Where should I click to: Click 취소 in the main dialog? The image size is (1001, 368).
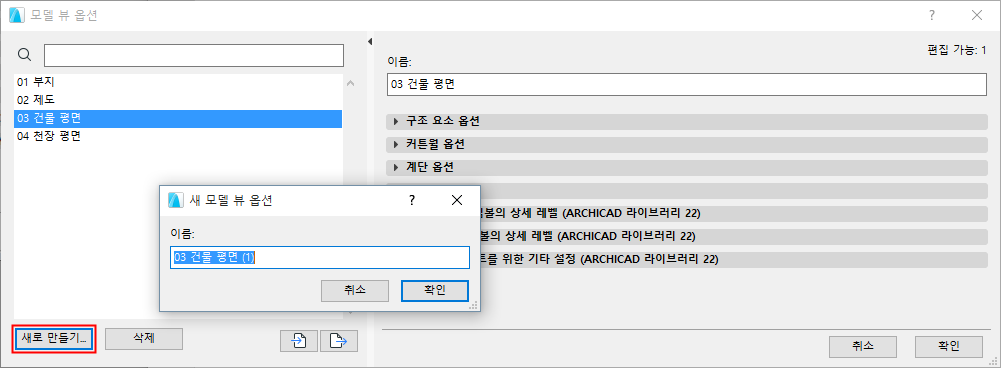862,346
